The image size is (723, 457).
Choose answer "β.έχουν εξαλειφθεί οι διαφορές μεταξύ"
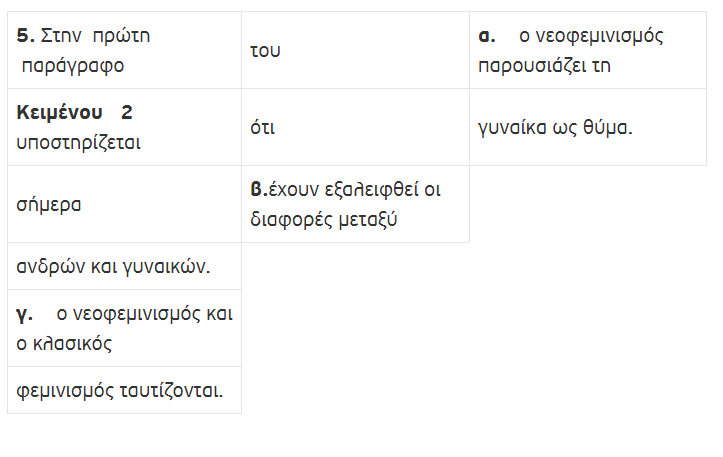(355, 204)
